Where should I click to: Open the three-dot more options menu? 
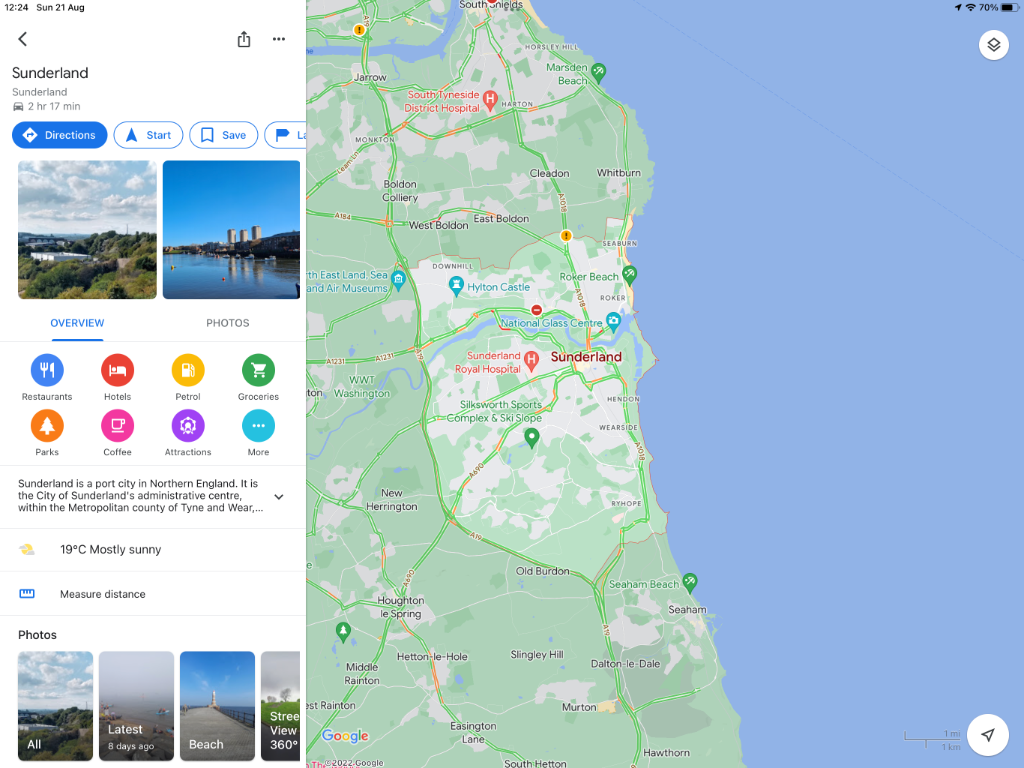point(279,39)
